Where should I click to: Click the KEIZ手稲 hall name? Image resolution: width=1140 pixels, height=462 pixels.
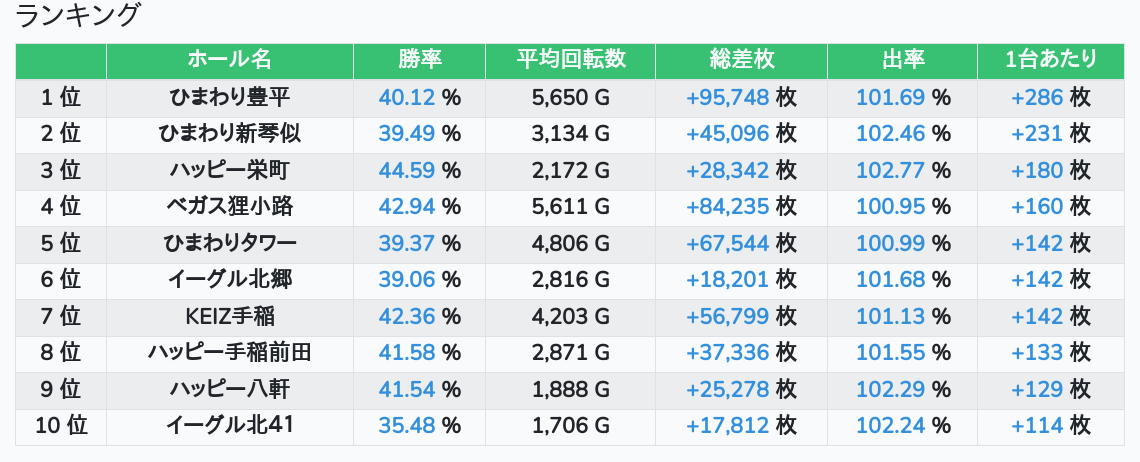229,317
